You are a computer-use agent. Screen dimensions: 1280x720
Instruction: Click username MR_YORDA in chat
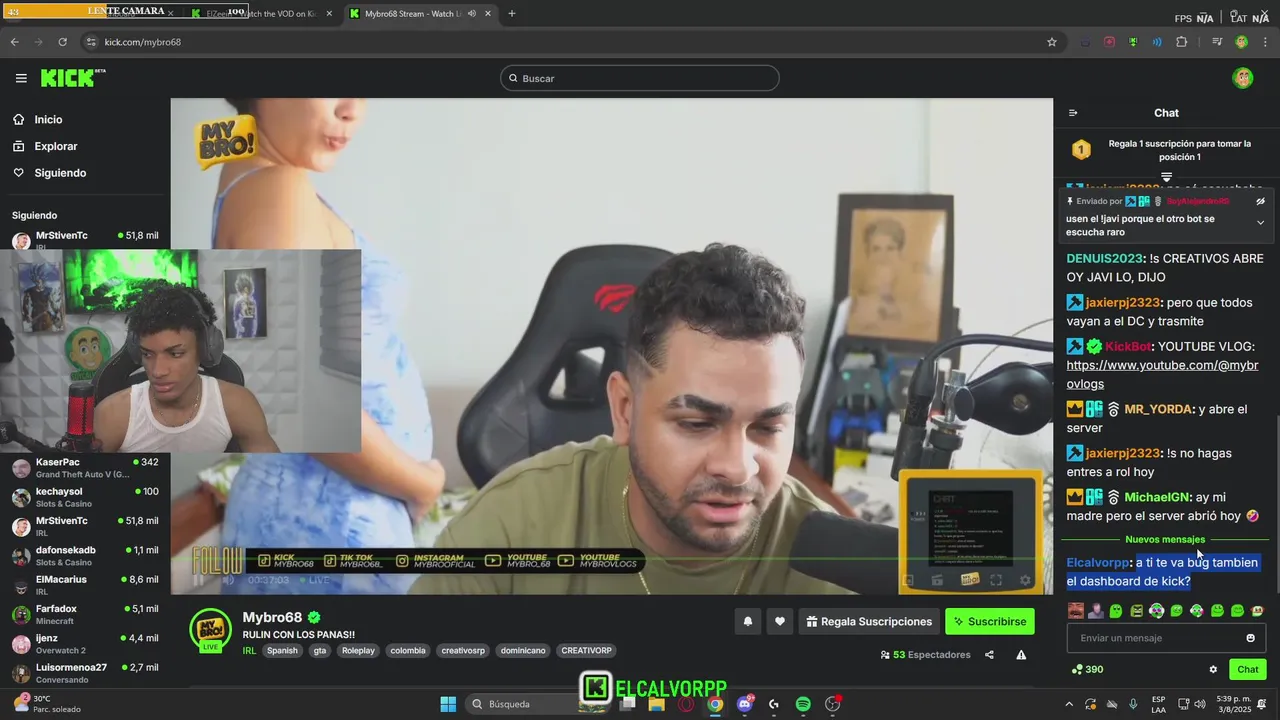tap(1158, 409)
